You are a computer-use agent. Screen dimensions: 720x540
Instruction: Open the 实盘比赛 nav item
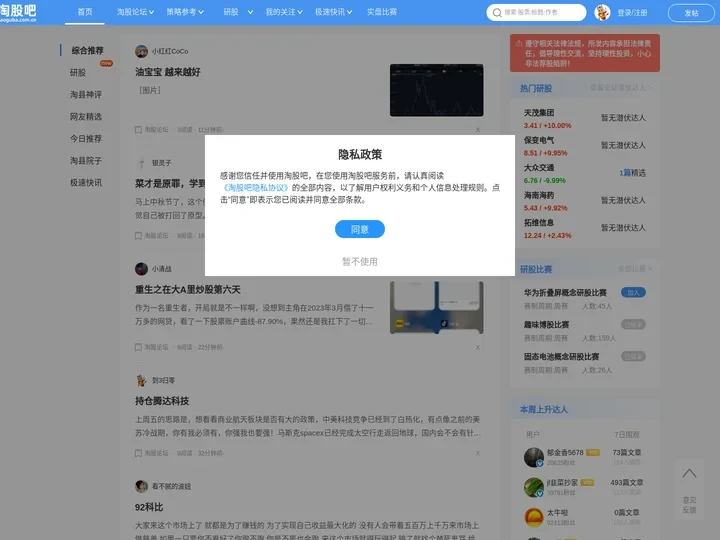click(382, 12)
